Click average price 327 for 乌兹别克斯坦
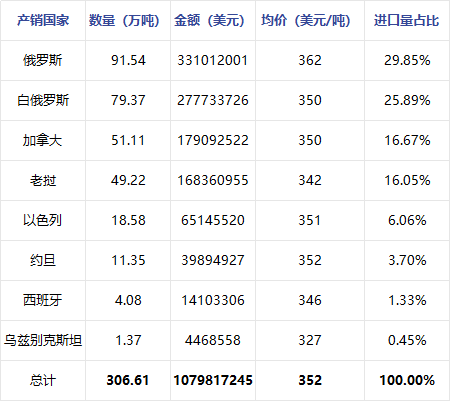Screen dimensions: 450x401 pyautogui.click(x=310, y=340)
